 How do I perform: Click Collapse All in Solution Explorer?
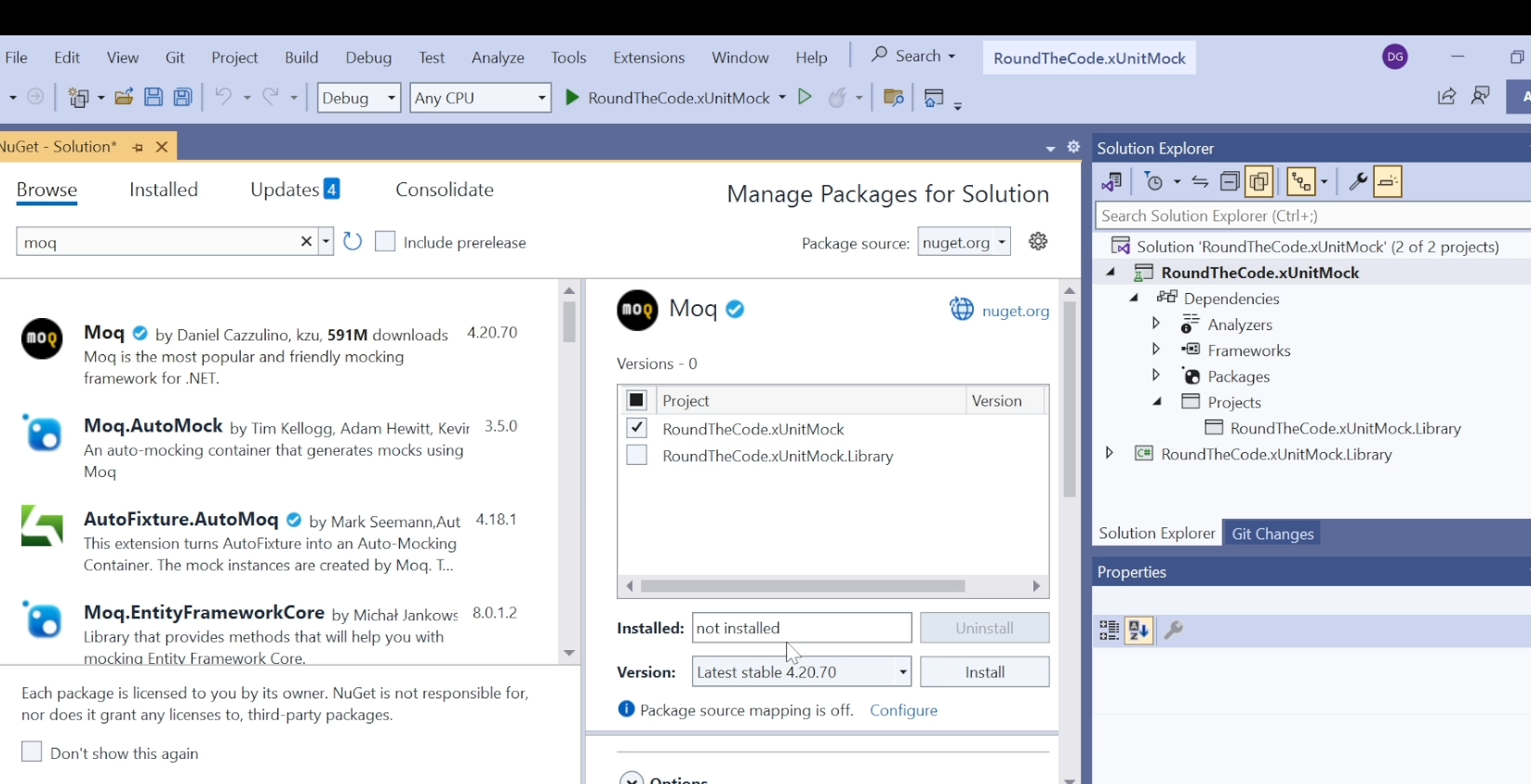pyautogui.click(x=1230, y=182)
